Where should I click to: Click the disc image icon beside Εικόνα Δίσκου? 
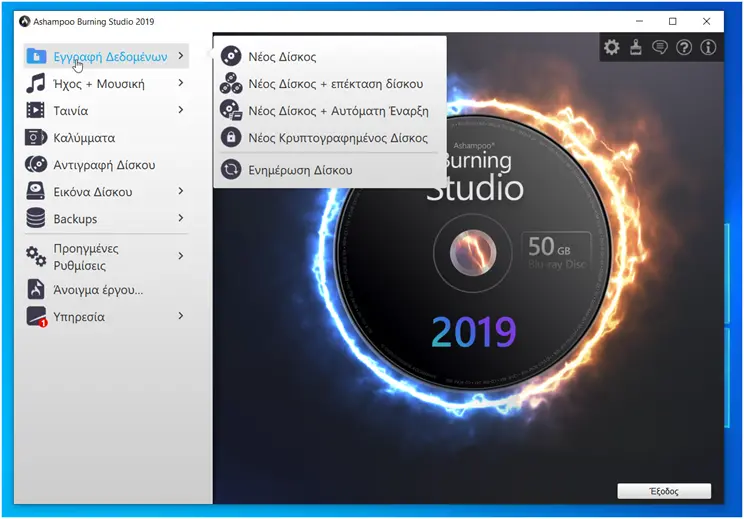(x=36, y=192)
